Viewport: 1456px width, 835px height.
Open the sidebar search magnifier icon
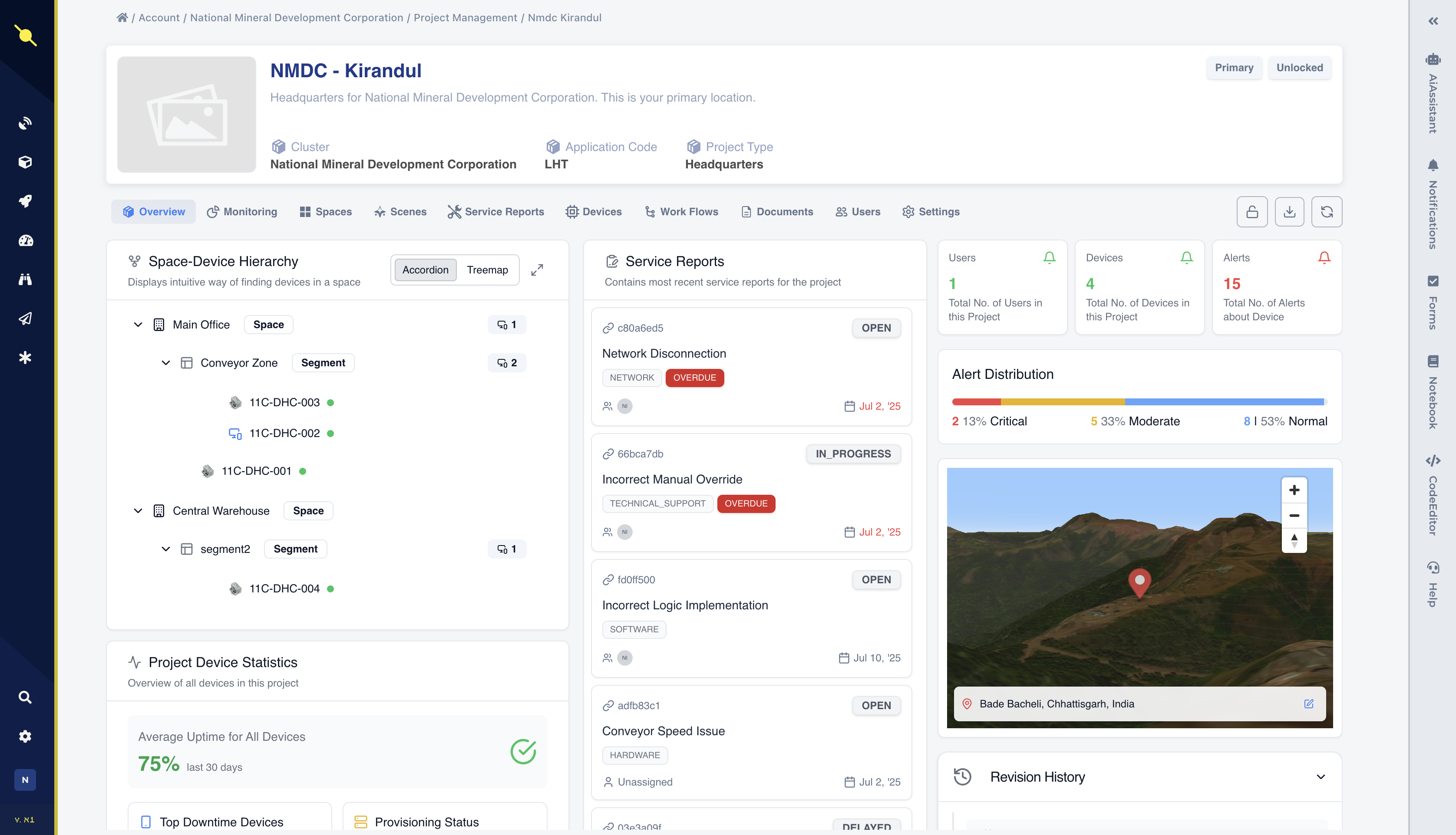[25, 697]
